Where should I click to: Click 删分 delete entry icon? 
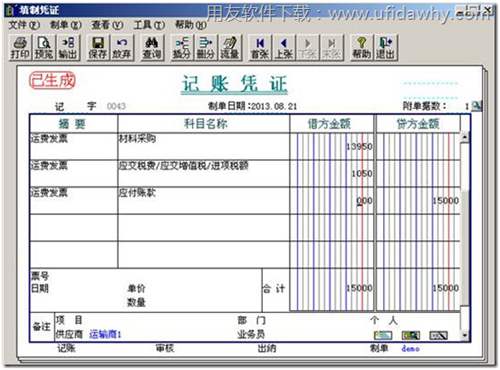(206, 48)
